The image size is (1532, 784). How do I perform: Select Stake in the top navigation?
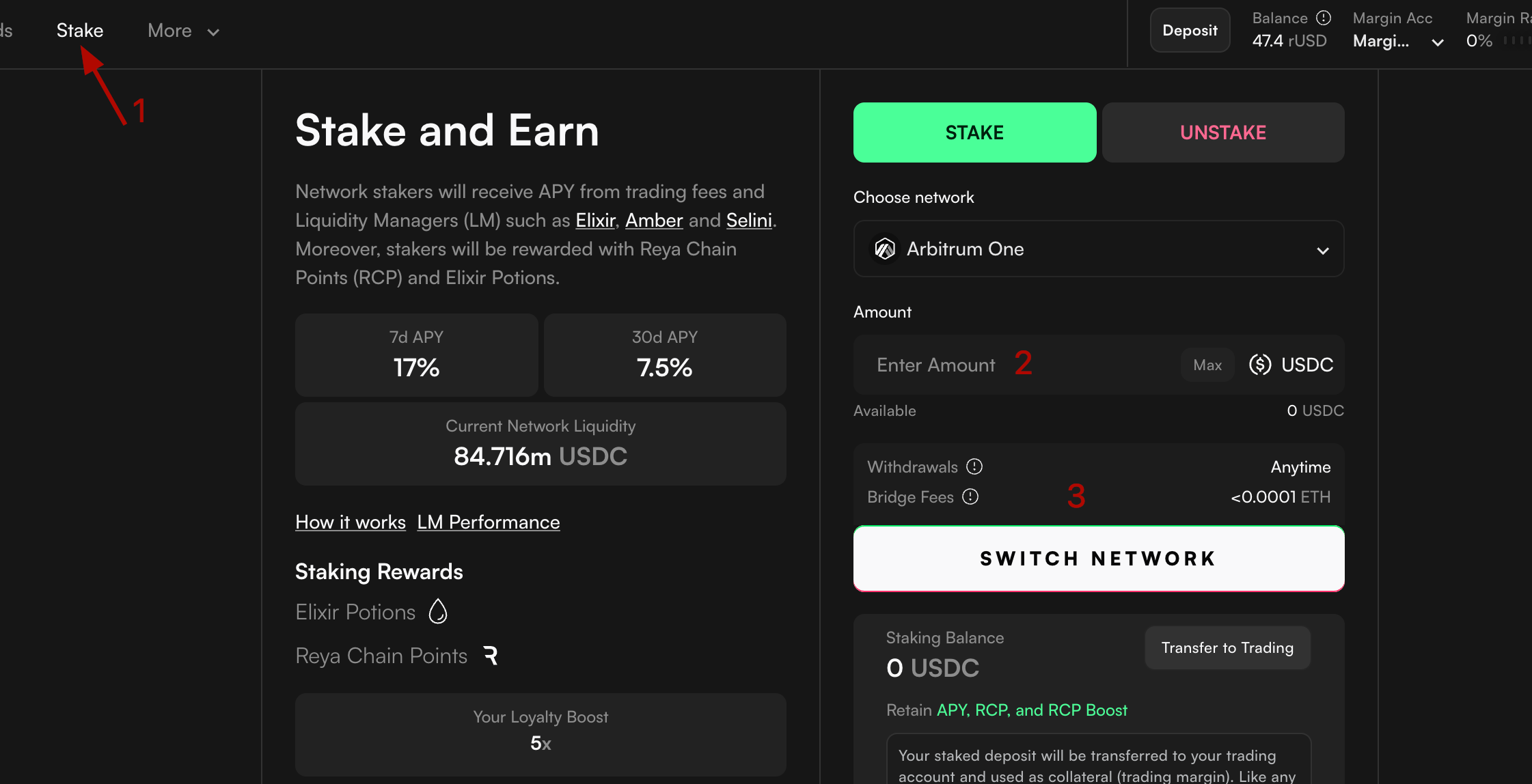(79, 30)
